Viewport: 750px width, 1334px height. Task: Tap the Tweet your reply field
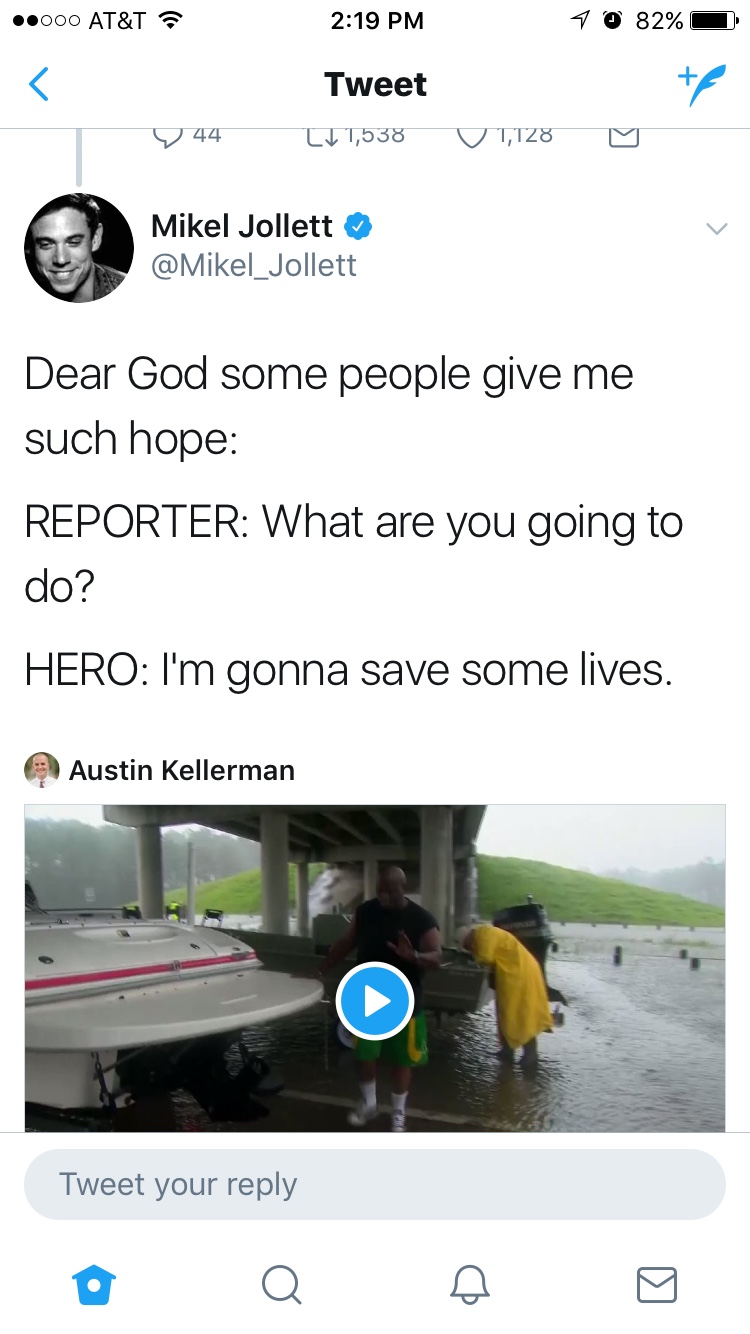click(x=375, y=1184)
